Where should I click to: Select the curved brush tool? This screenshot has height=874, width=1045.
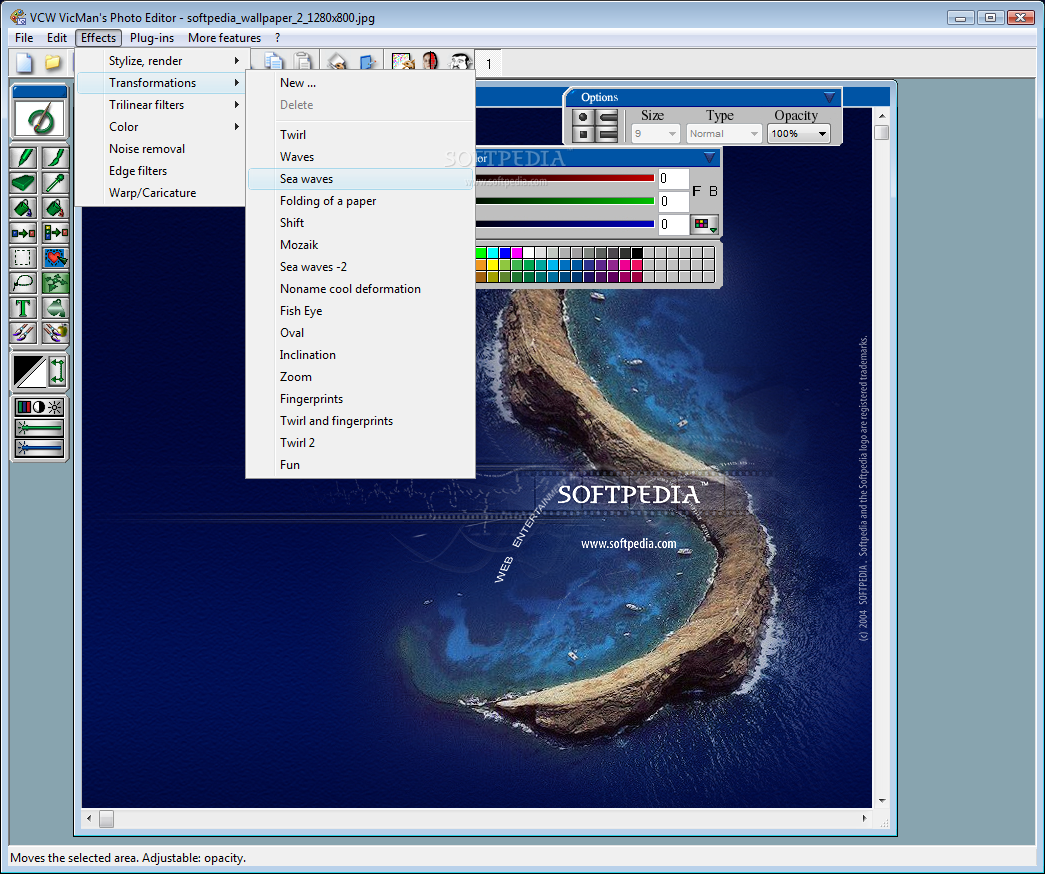55,158
